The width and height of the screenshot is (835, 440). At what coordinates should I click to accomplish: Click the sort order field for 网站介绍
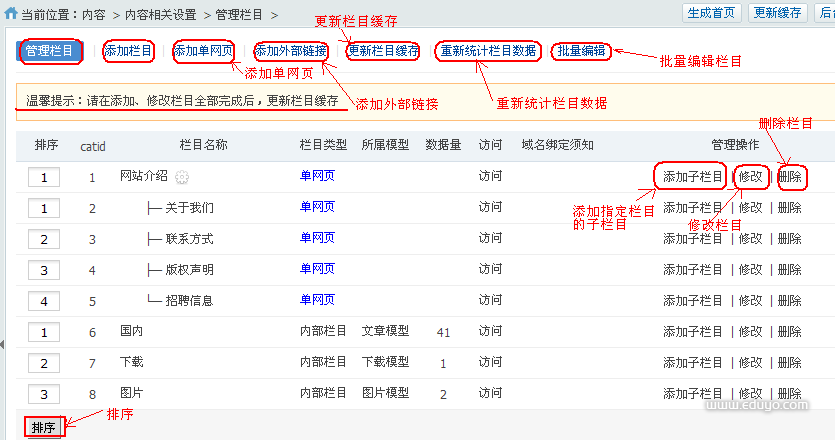[44, 177]
